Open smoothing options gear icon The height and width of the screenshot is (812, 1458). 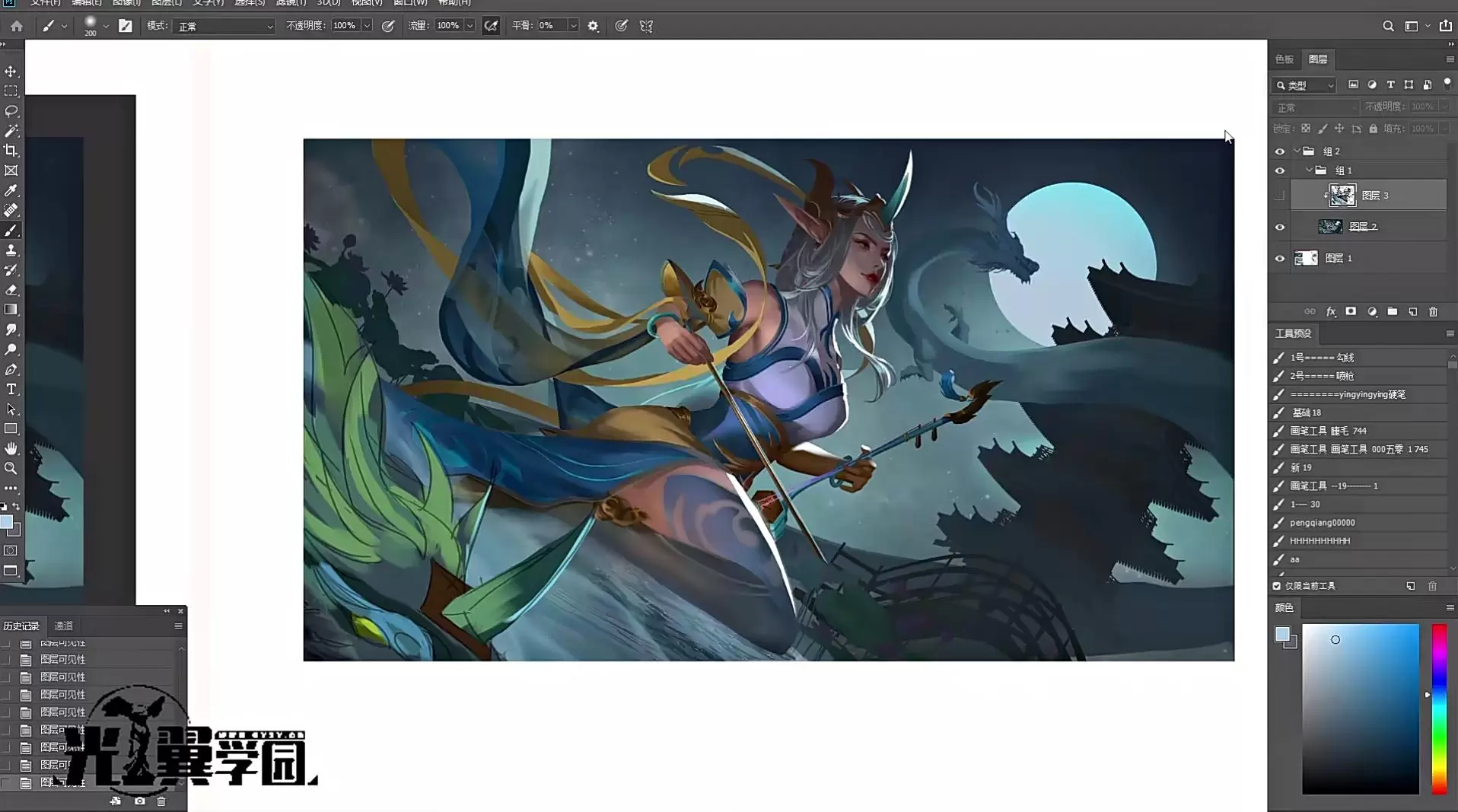tap(593, 26)
